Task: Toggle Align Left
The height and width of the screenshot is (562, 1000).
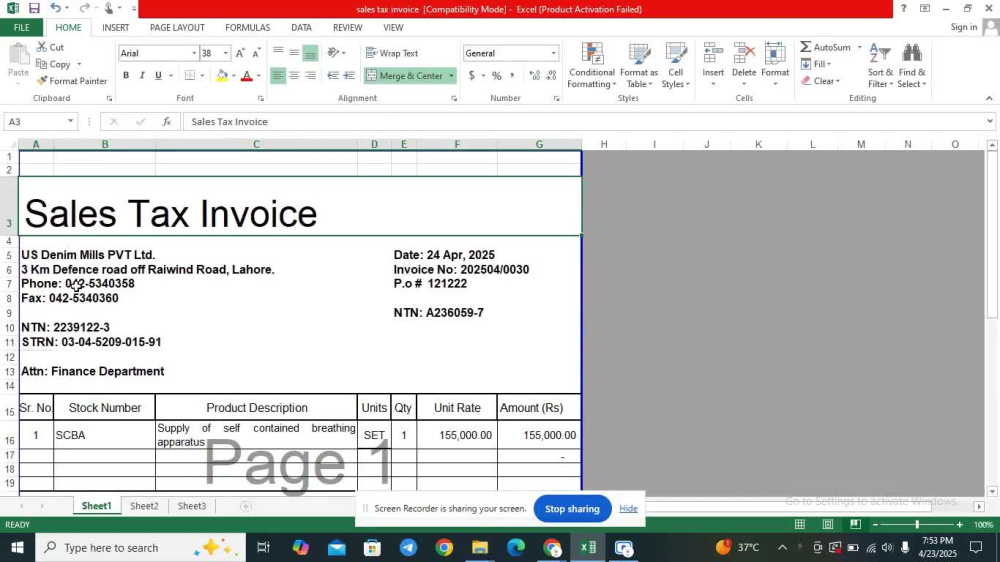Action: click(x=278, y=75)
